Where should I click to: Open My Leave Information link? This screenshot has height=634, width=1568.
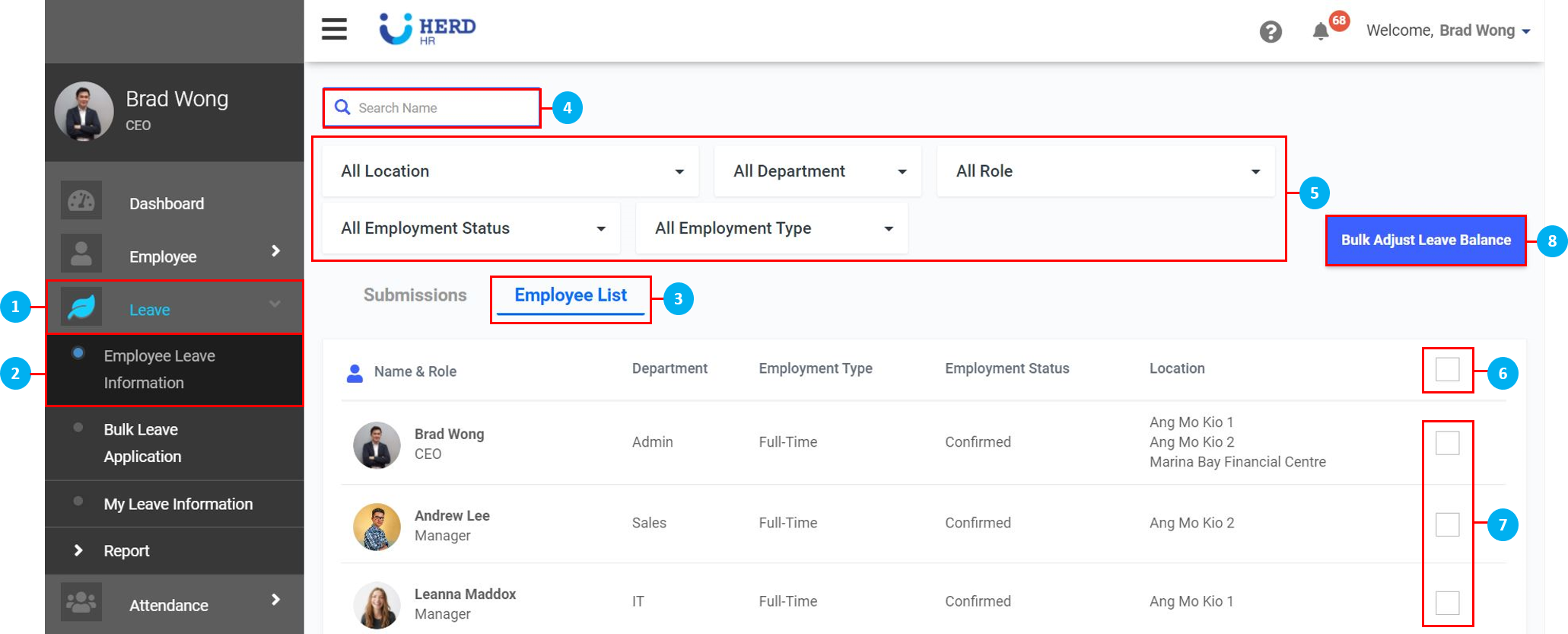coord(178,504)
